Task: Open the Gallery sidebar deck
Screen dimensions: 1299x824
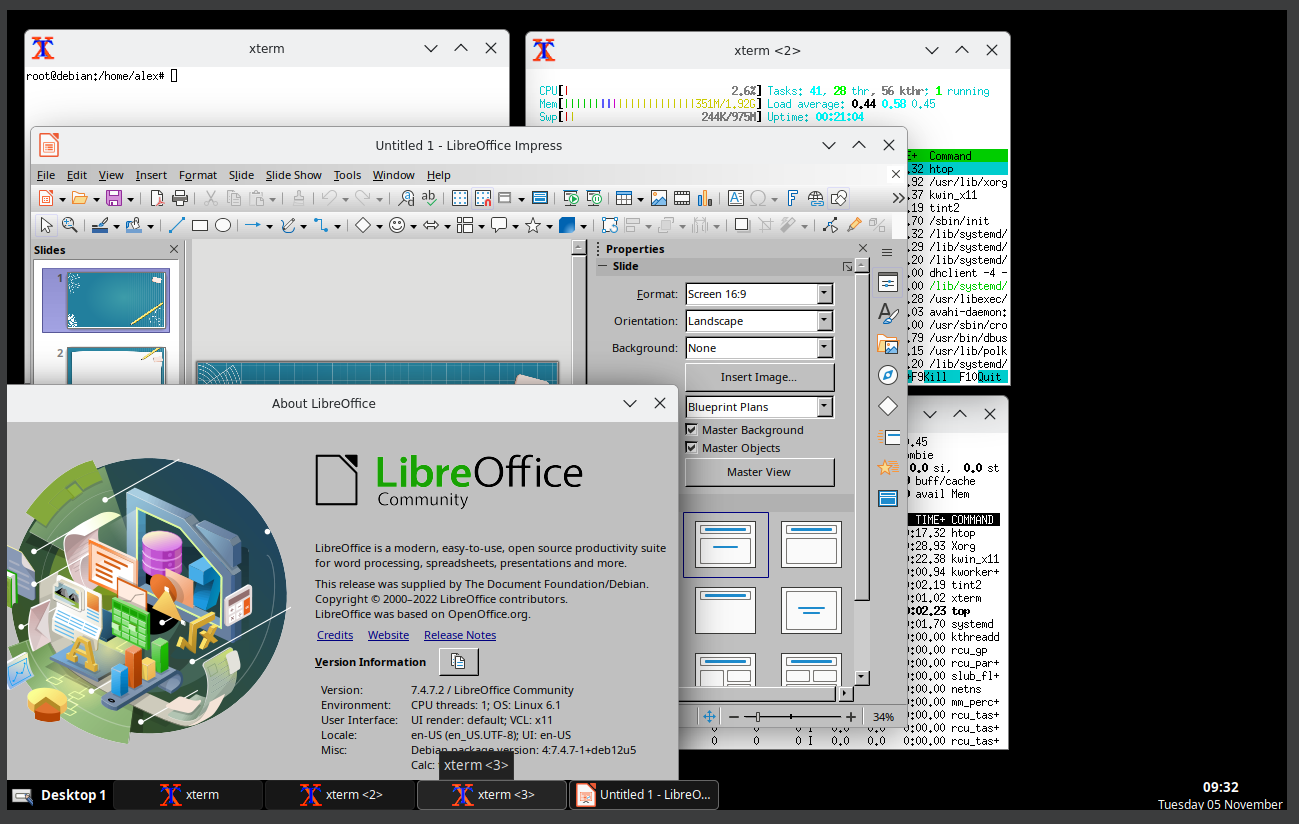Action: [x=887, y=345]
